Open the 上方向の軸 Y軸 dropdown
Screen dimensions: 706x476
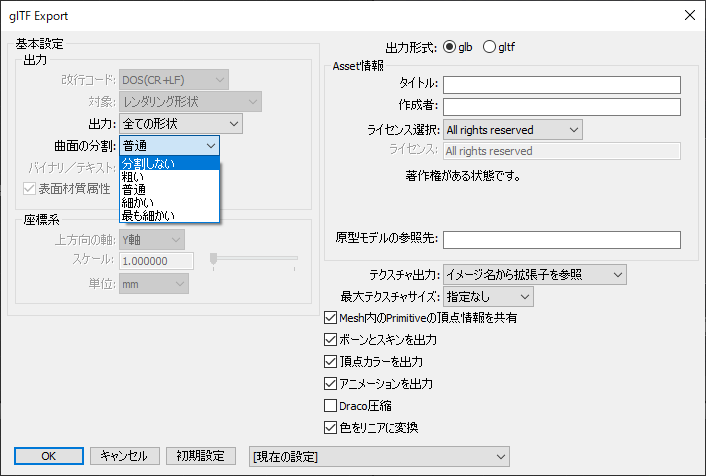(x=152, y=240)
